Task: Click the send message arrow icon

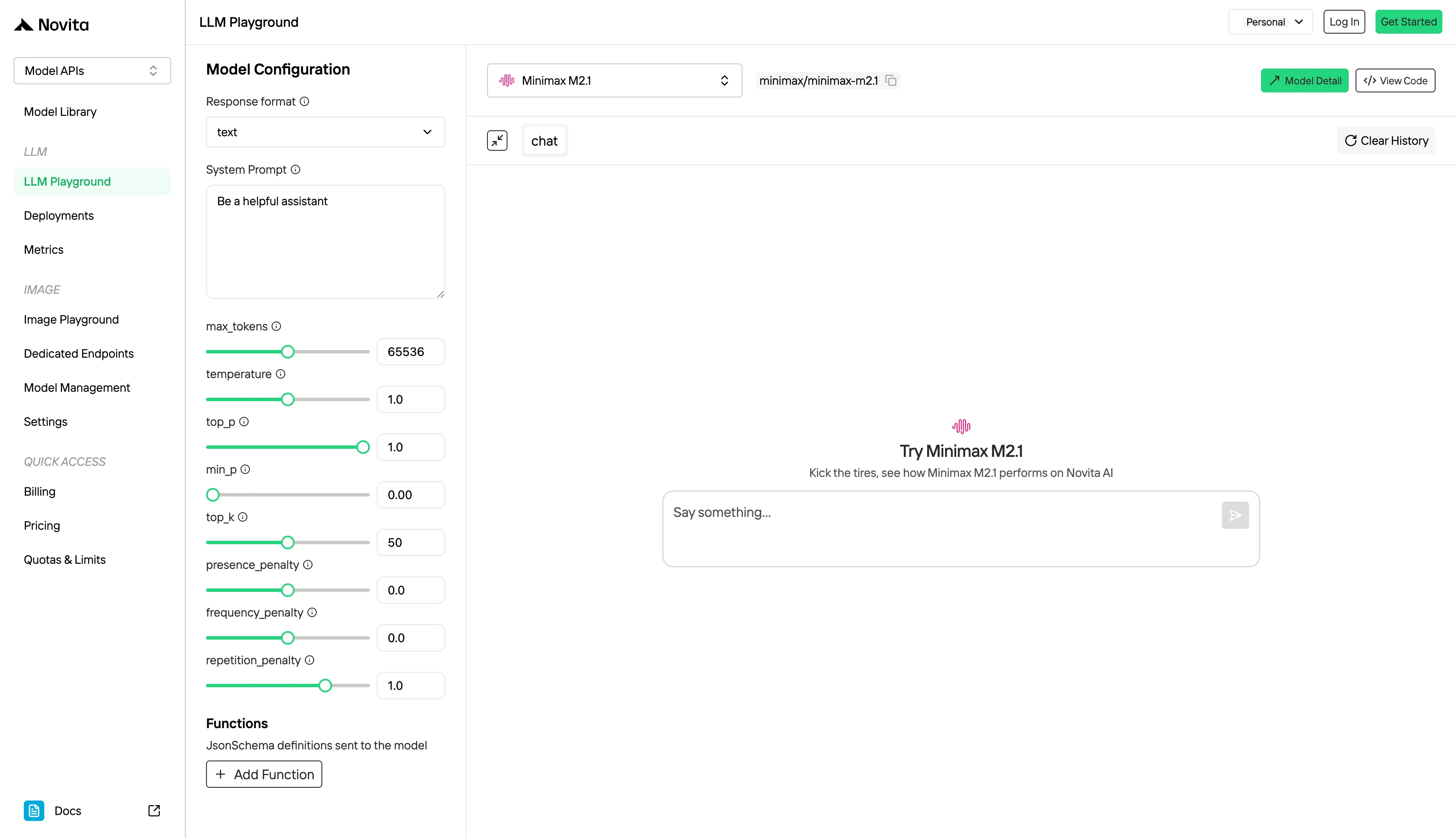Action: coord(1235,515)
